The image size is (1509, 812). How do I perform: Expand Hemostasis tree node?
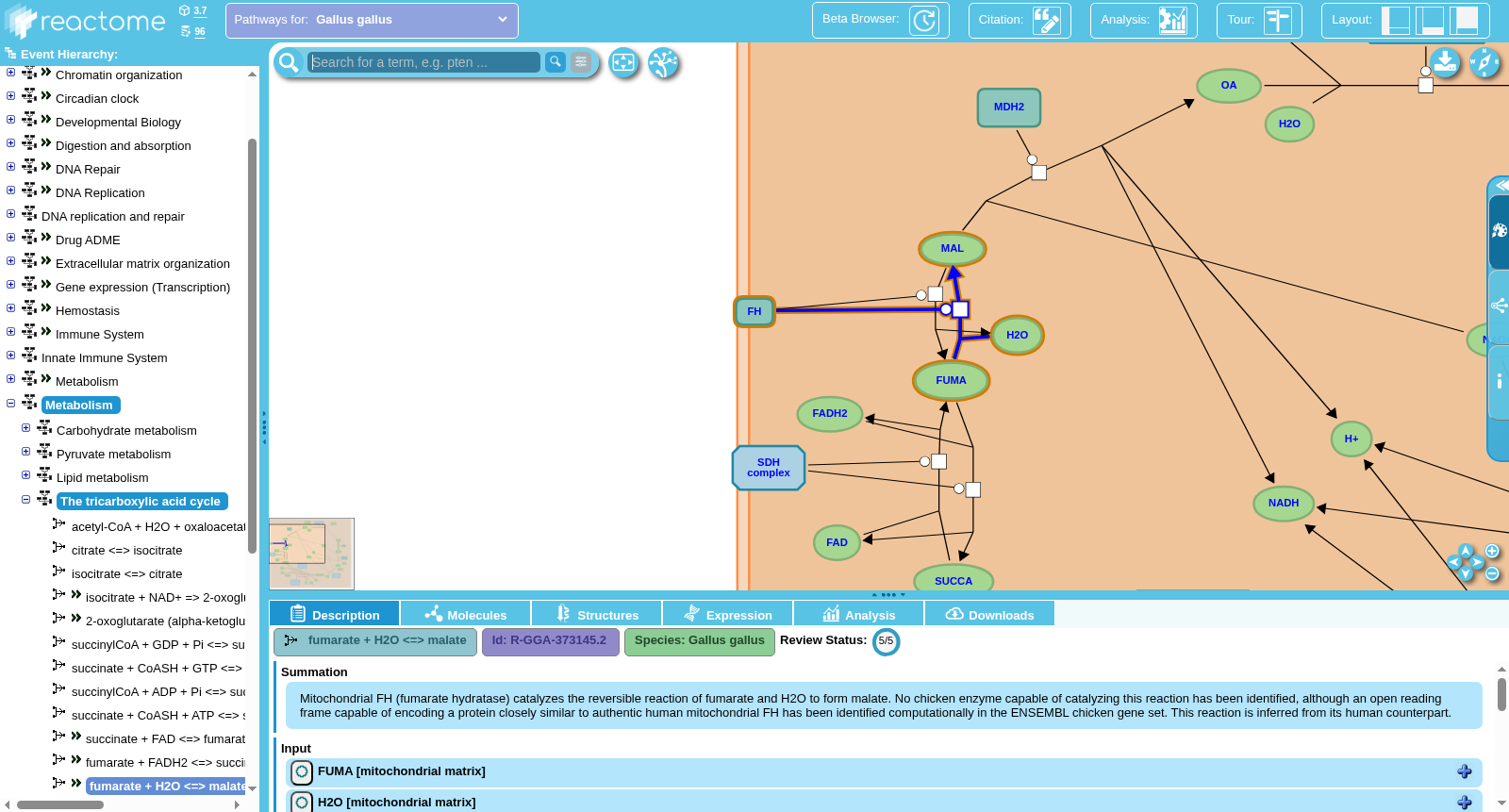click(10, 308)
